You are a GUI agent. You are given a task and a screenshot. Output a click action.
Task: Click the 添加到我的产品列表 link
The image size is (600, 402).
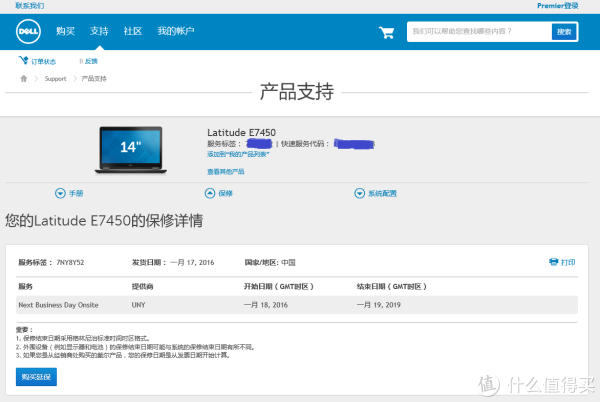click(238, 154)
